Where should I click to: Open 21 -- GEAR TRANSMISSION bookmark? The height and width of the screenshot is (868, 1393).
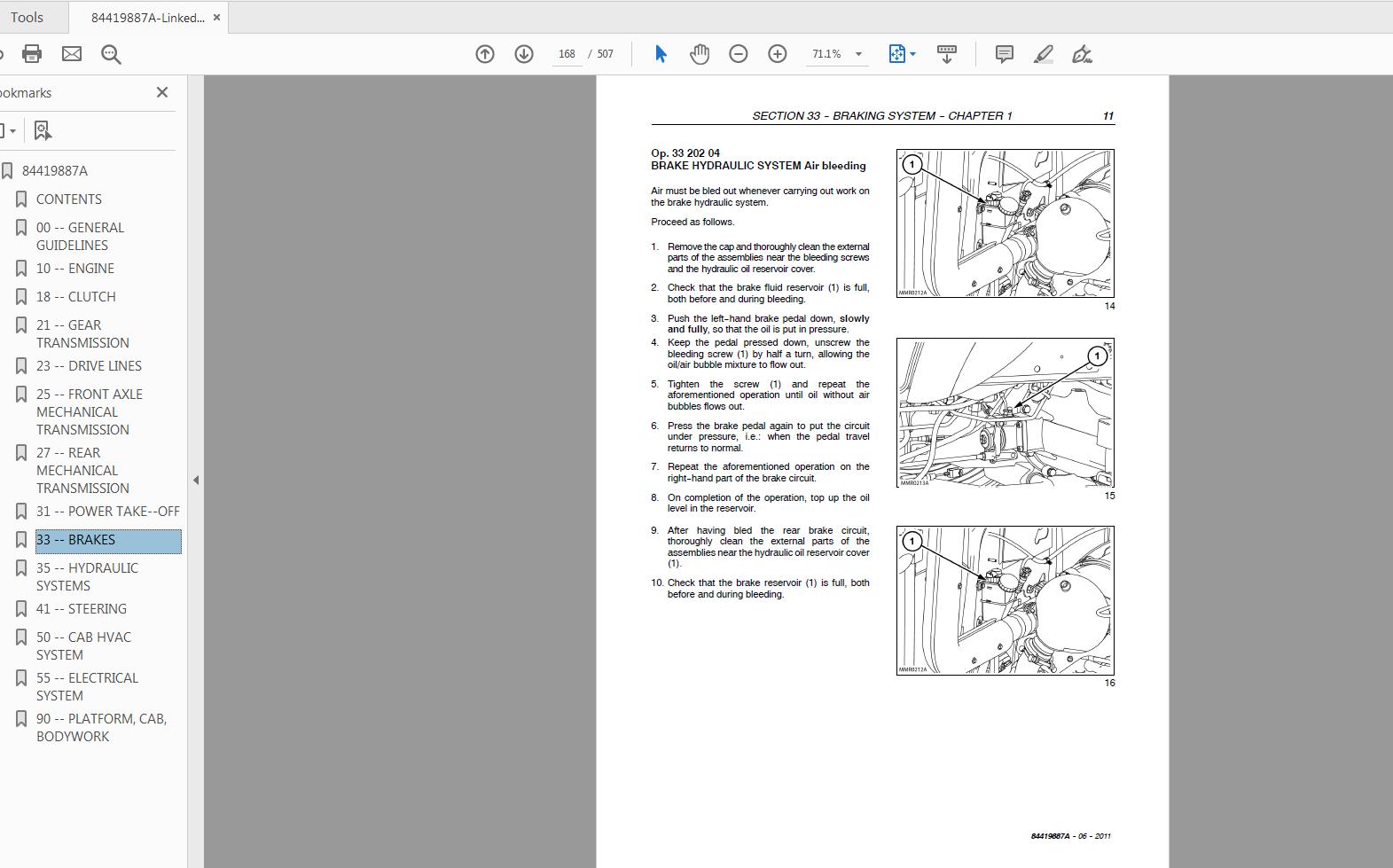(x=82, y=334)
